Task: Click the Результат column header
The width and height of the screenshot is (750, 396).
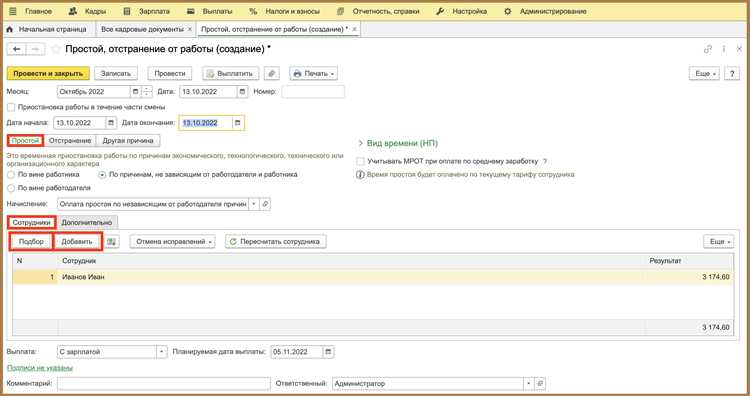Action: pos(688,261)
